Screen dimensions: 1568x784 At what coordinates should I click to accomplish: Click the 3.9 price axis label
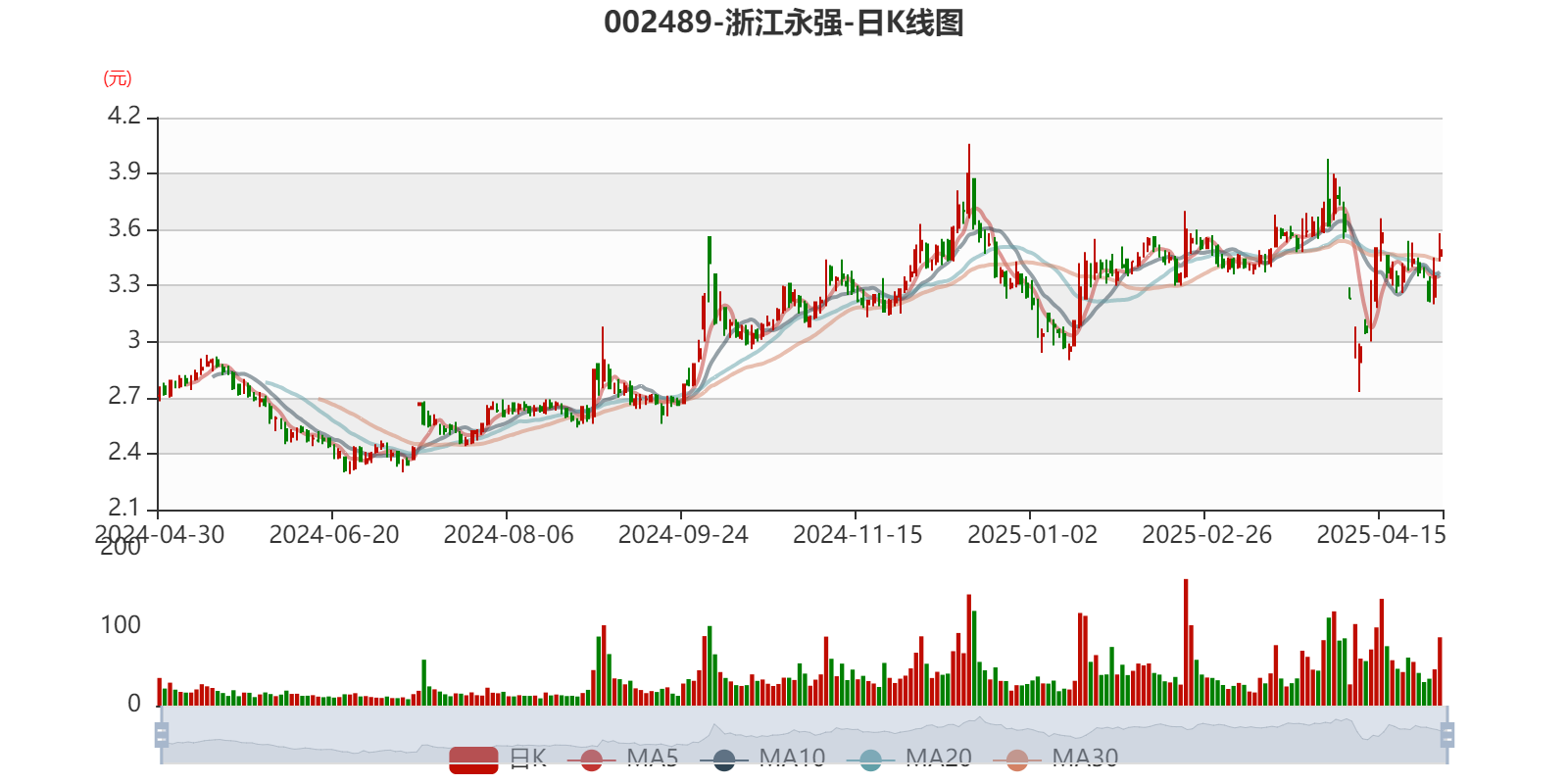click(x=124, y=172)
